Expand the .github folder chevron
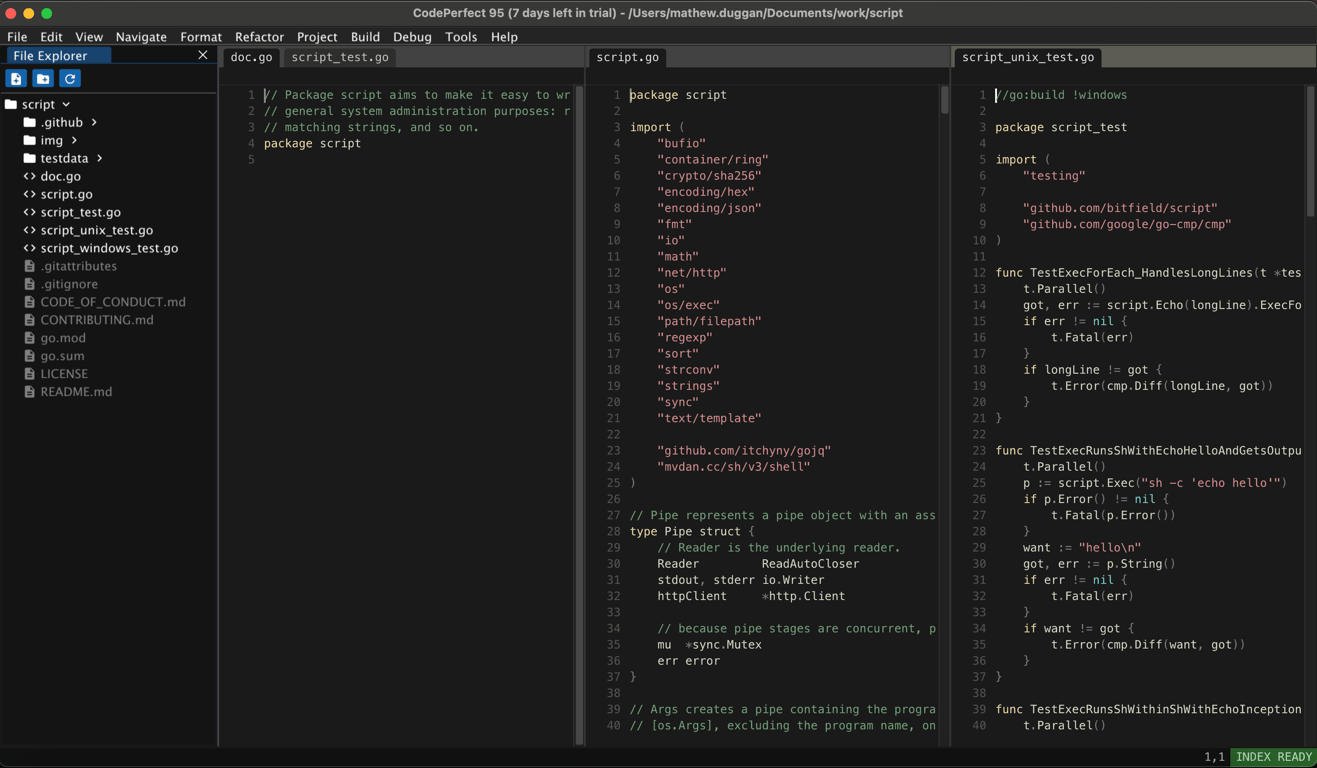 click(x=94, y=122)
